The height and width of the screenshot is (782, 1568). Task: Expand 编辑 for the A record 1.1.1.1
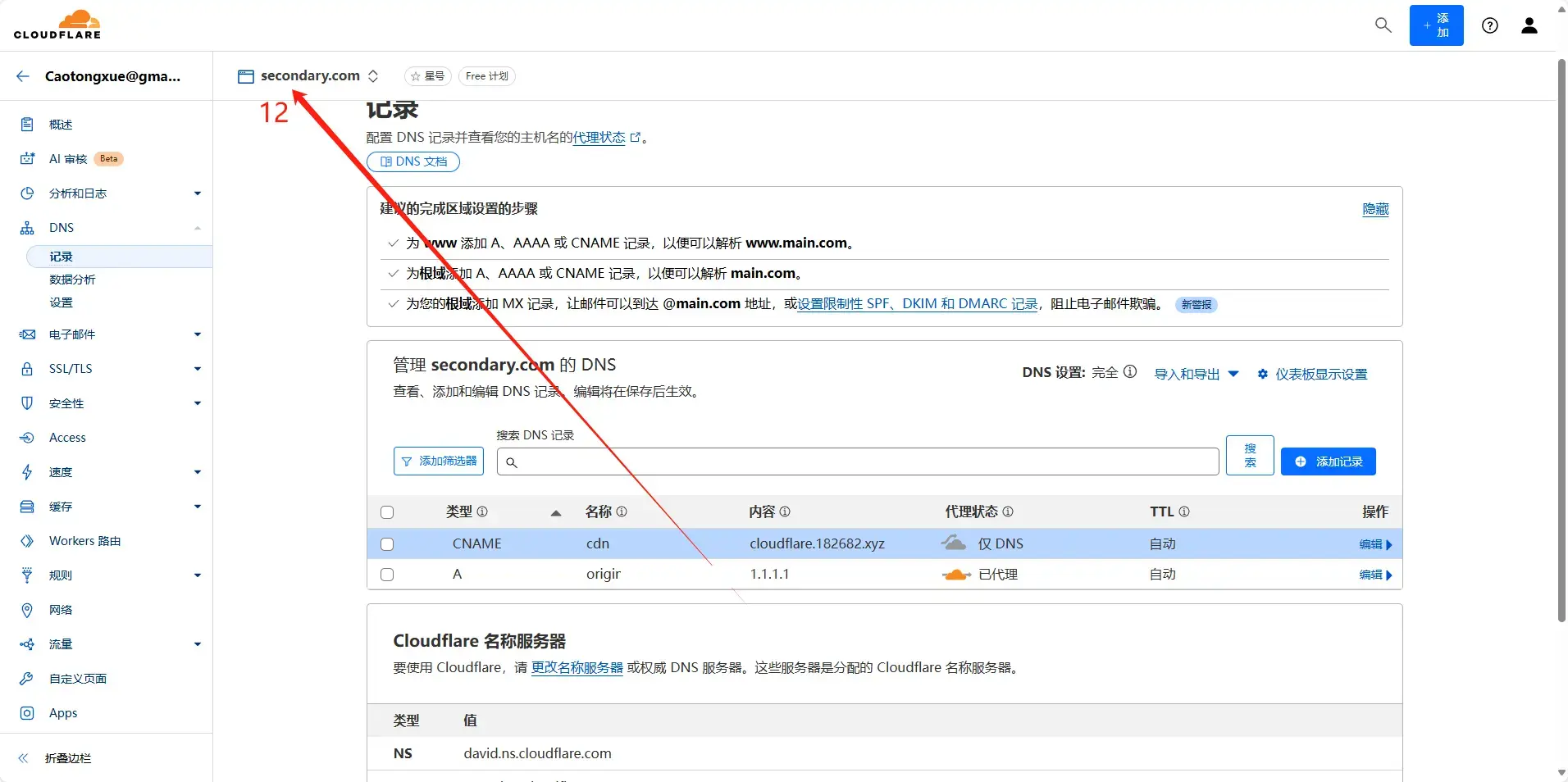(x=1375, y=575)
